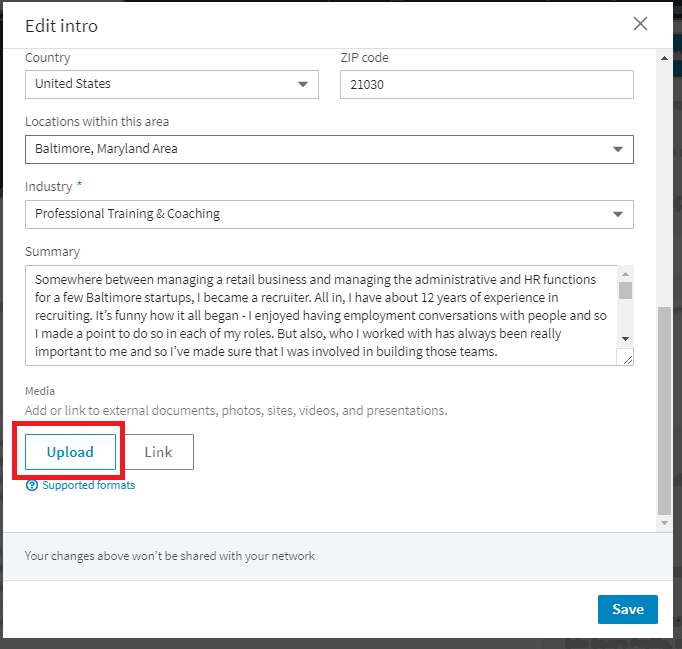The width and height of the screenshot is (682, 649).
Task: Close the Edit intro dialog
Action: [640, 24]
